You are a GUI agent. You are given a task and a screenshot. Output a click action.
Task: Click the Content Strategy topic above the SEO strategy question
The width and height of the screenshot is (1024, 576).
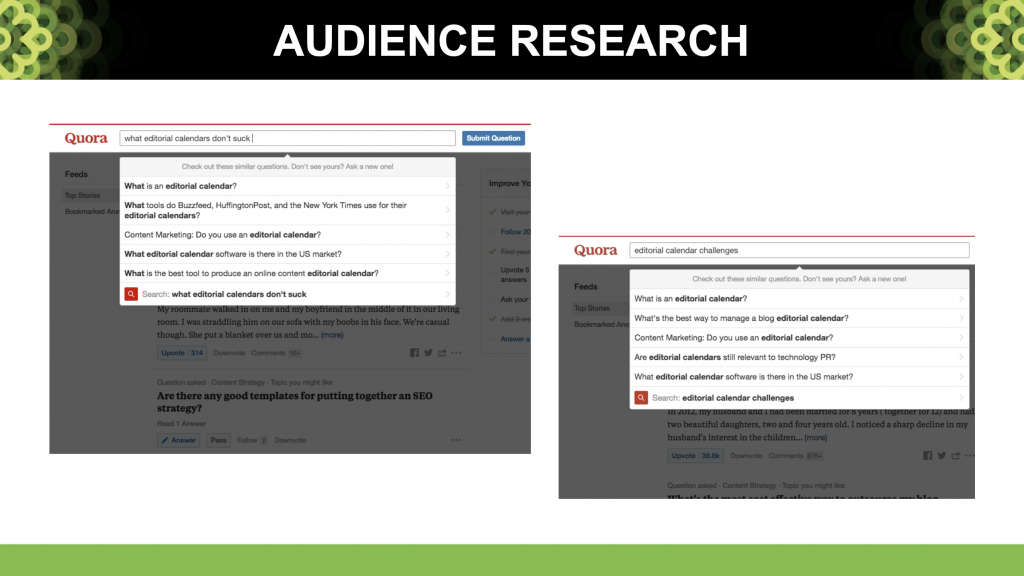tap(238, 383)
